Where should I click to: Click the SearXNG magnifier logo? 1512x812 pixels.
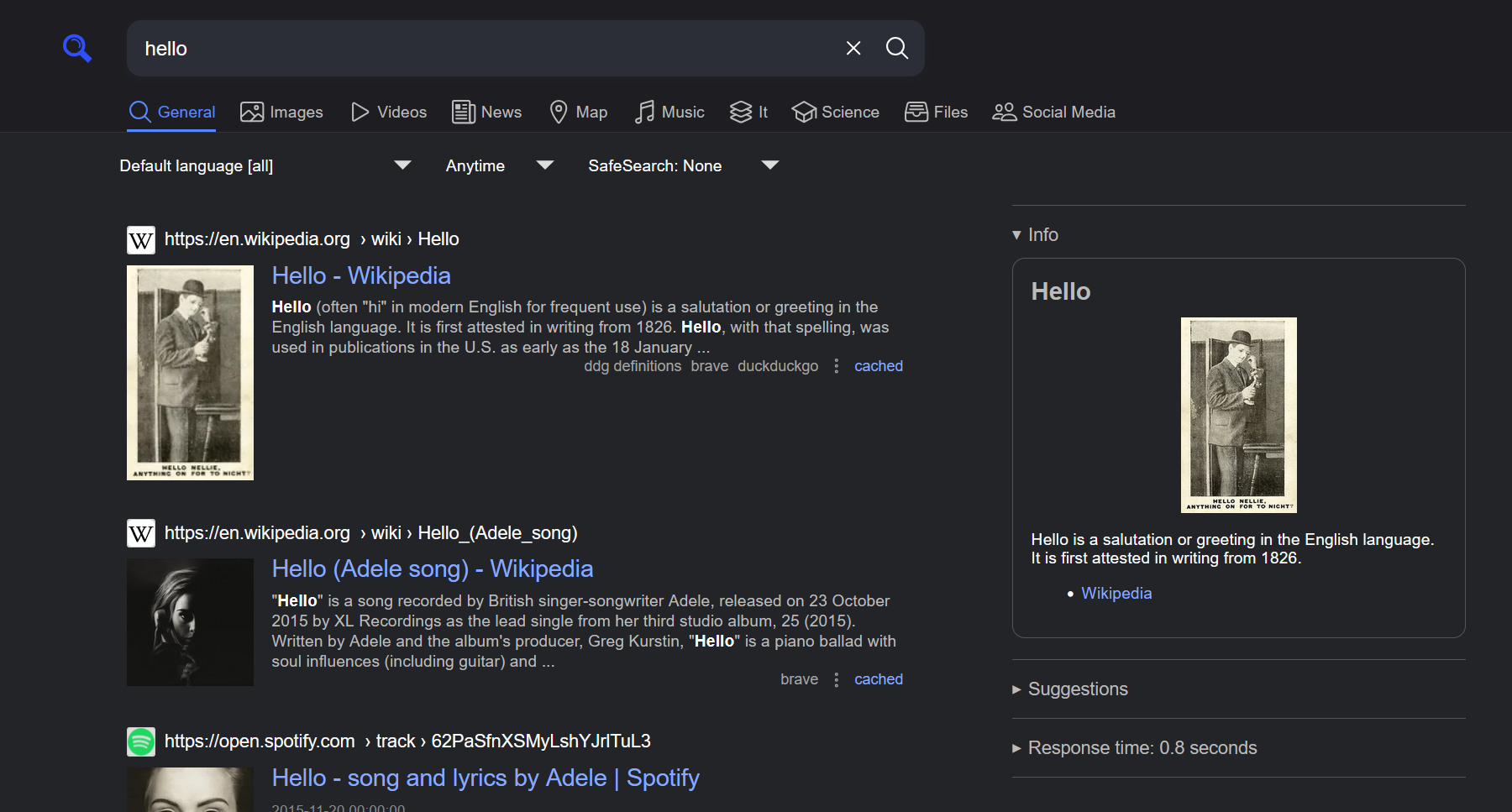point(77,48)
